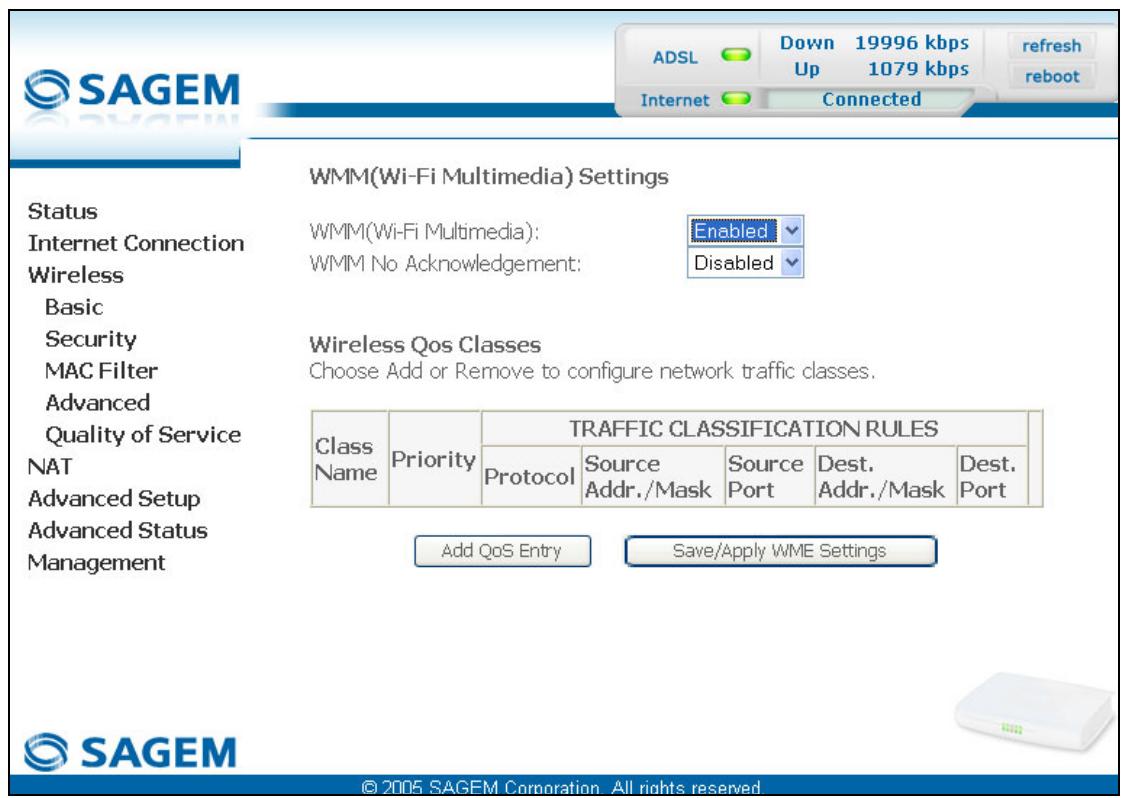Open the Status menu item
The width and height of the screenshot is (1121, 798).
click(x=62, y=212)
